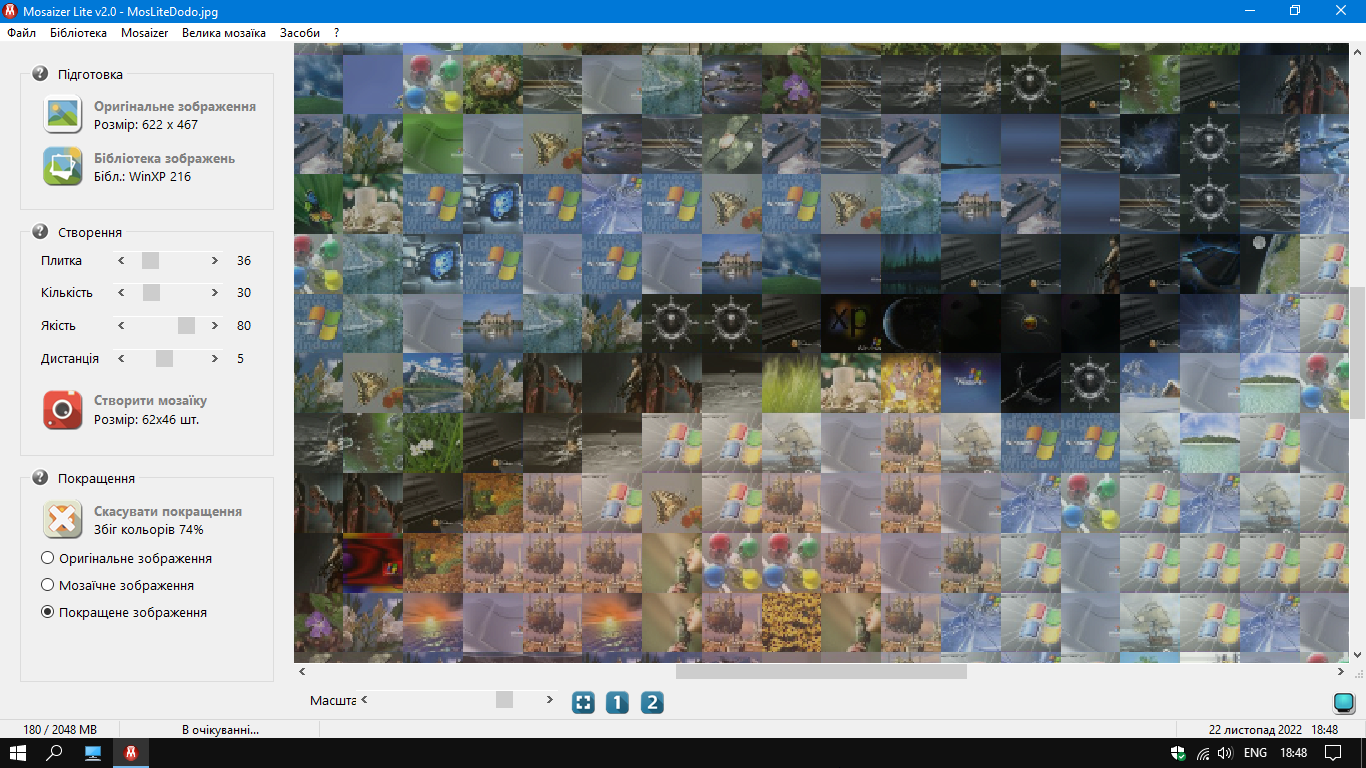Open the Файл menu
The image size is (1366, 768).
21,33
